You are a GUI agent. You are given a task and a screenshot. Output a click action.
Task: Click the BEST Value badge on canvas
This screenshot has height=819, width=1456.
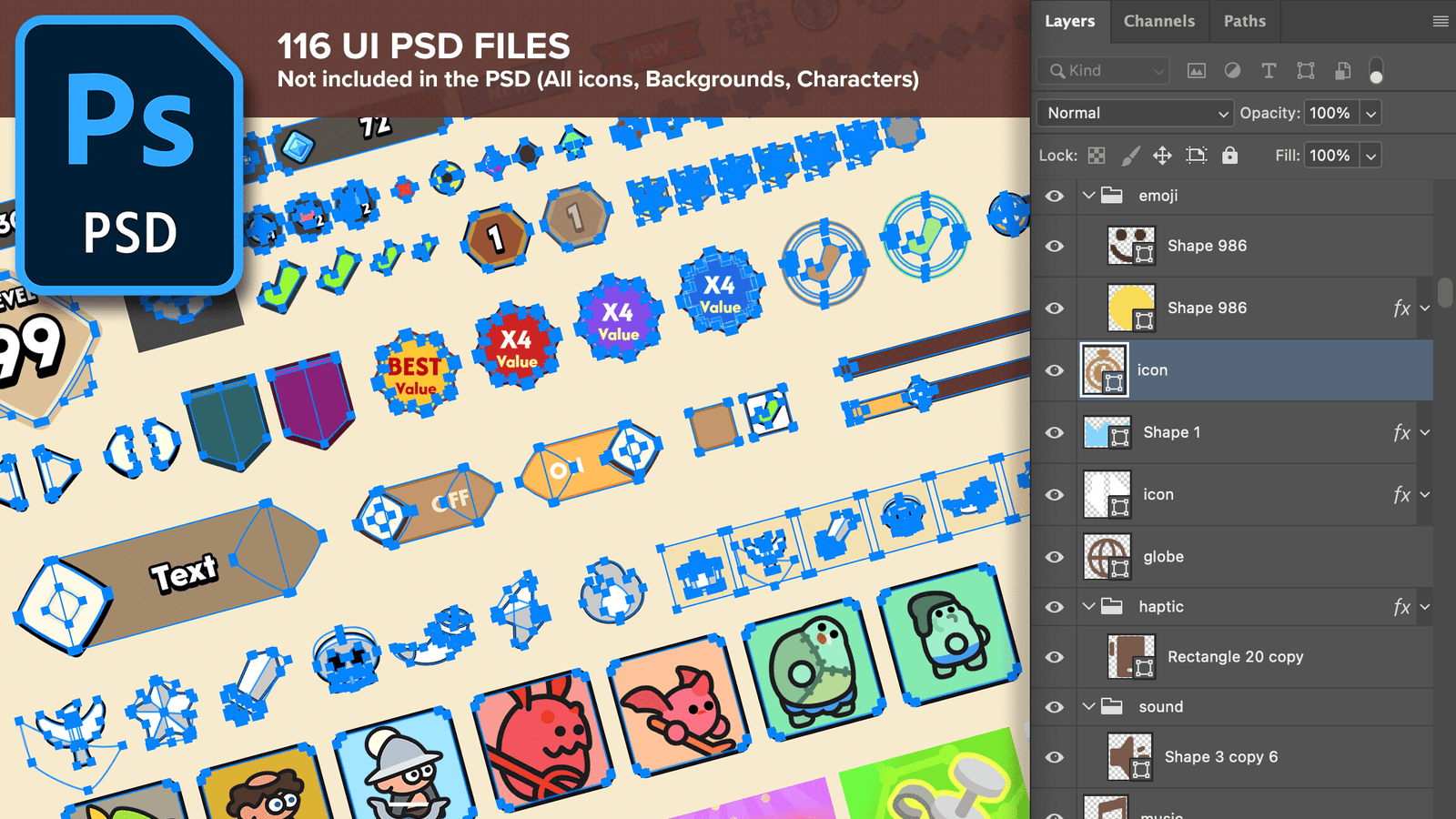click(x=415, y=374)
